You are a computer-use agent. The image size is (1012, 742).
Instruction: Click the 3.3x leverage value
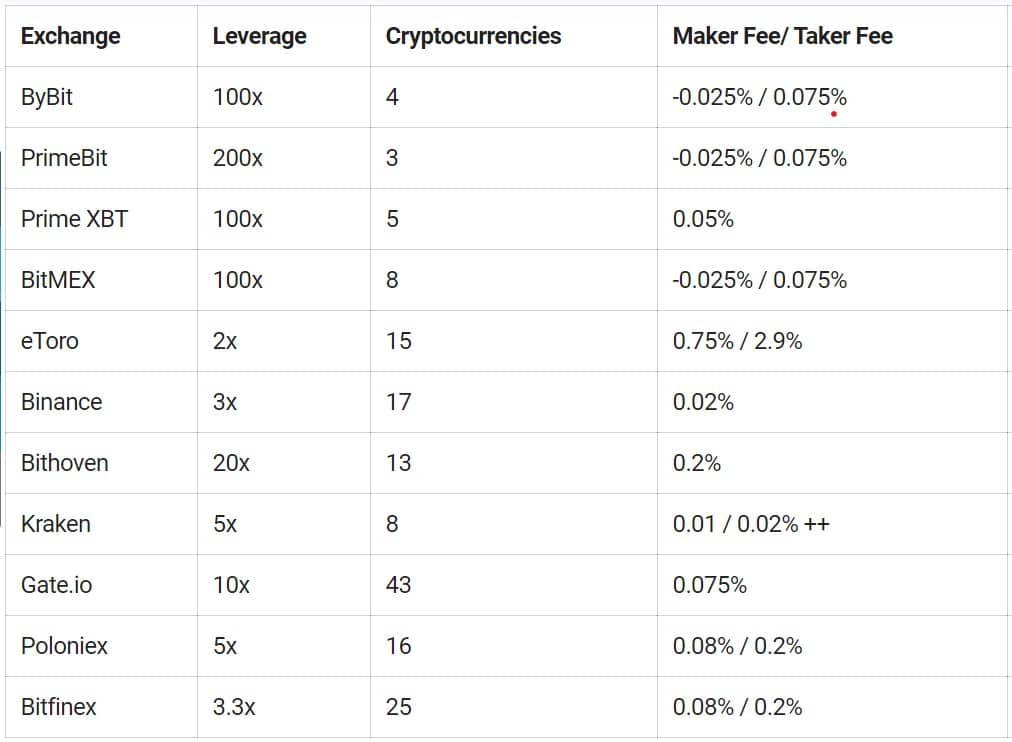pos(234,708)
